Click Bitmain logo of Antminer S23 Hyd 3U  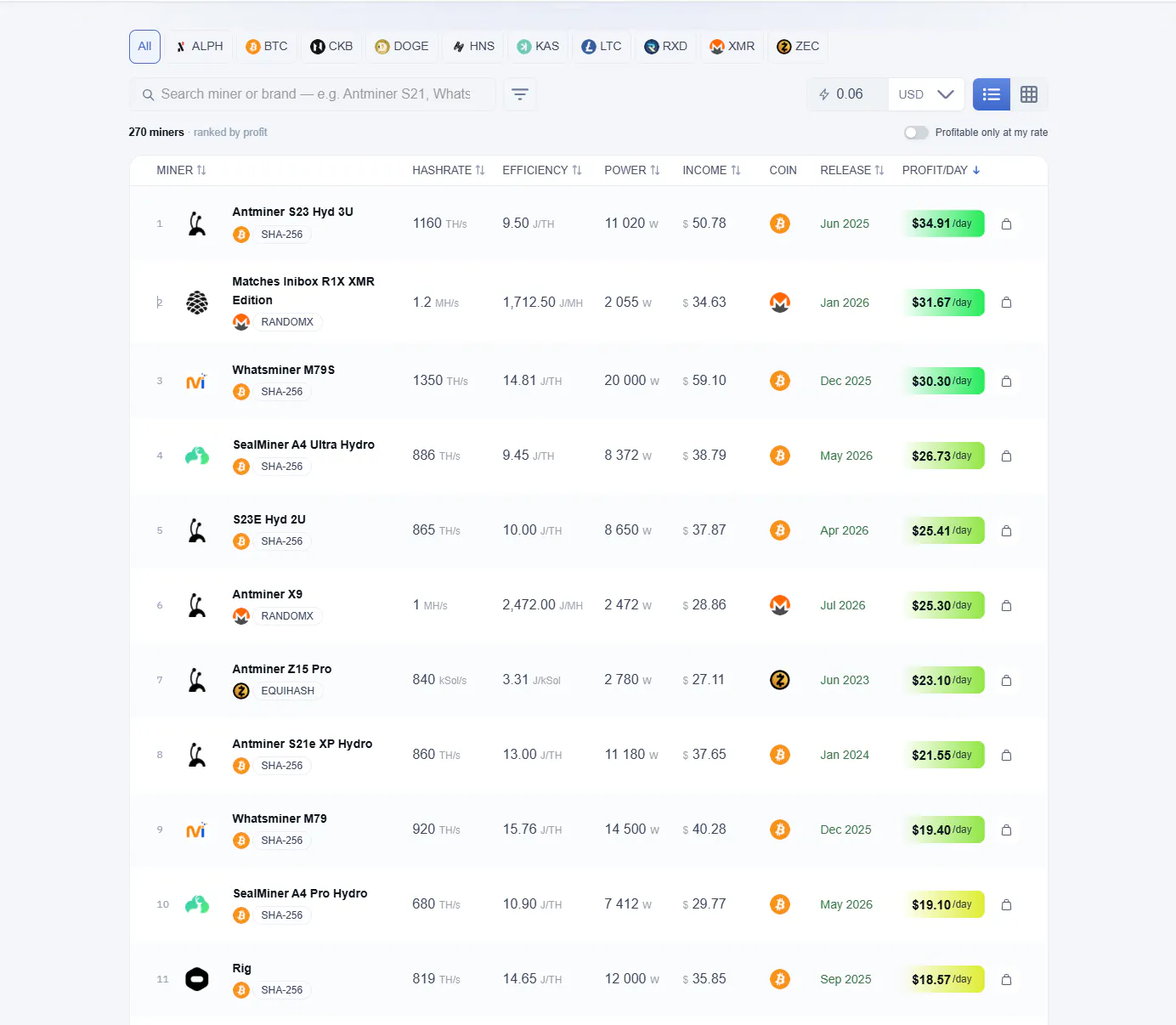point(197,224)
